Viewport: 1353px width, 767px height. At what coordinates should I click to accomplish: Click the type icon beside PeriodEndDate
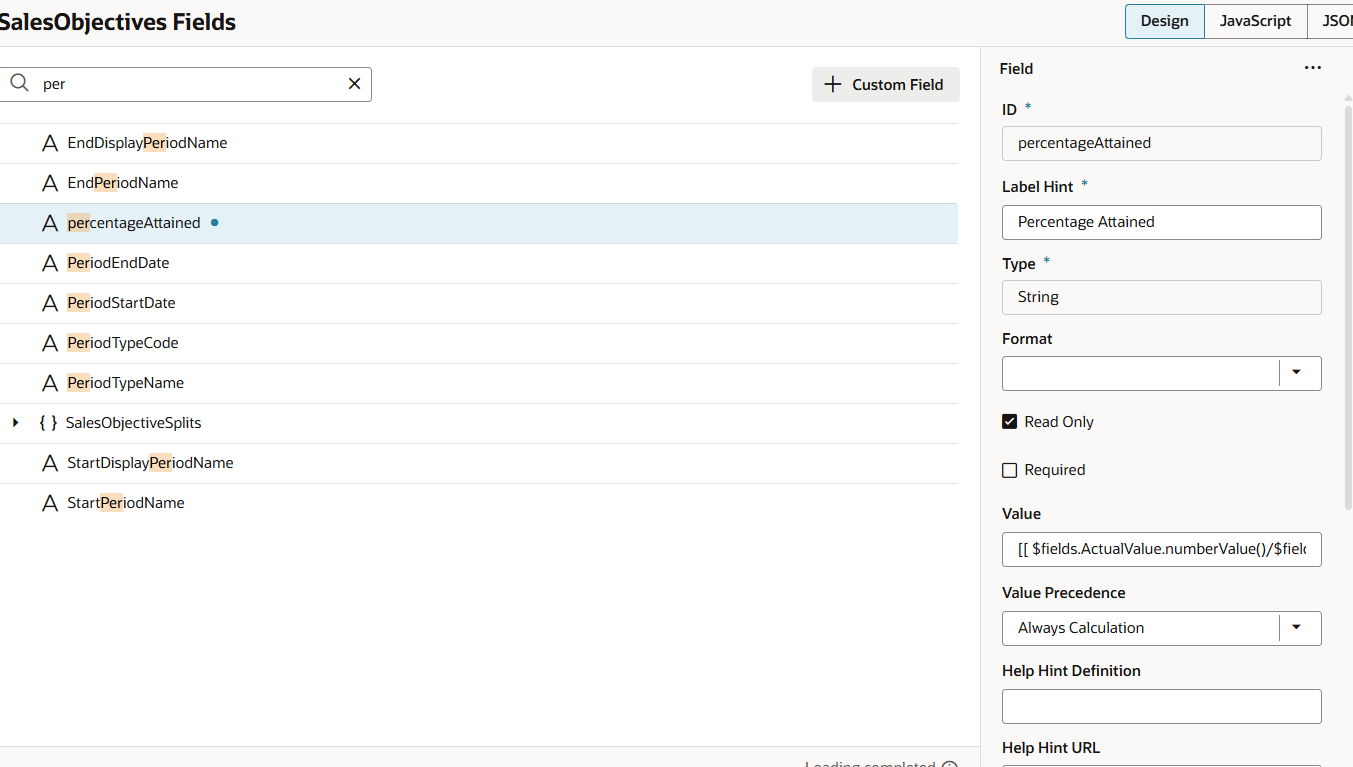[50, 263]
